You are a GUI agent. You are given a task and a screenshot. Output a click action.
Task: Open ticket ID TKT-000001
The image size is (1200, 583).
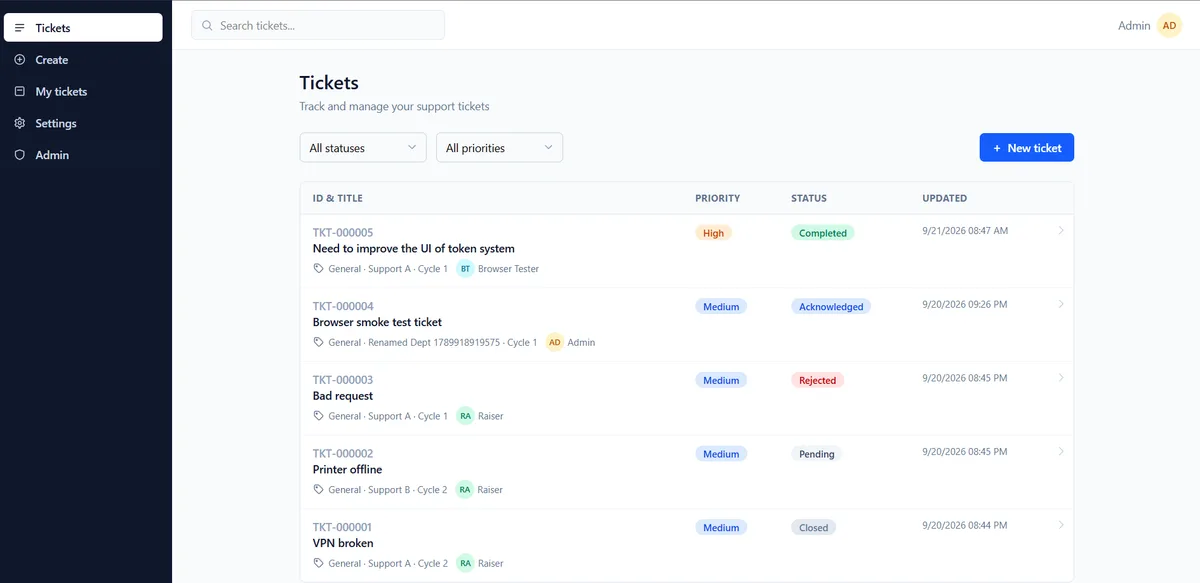(343, 527)
